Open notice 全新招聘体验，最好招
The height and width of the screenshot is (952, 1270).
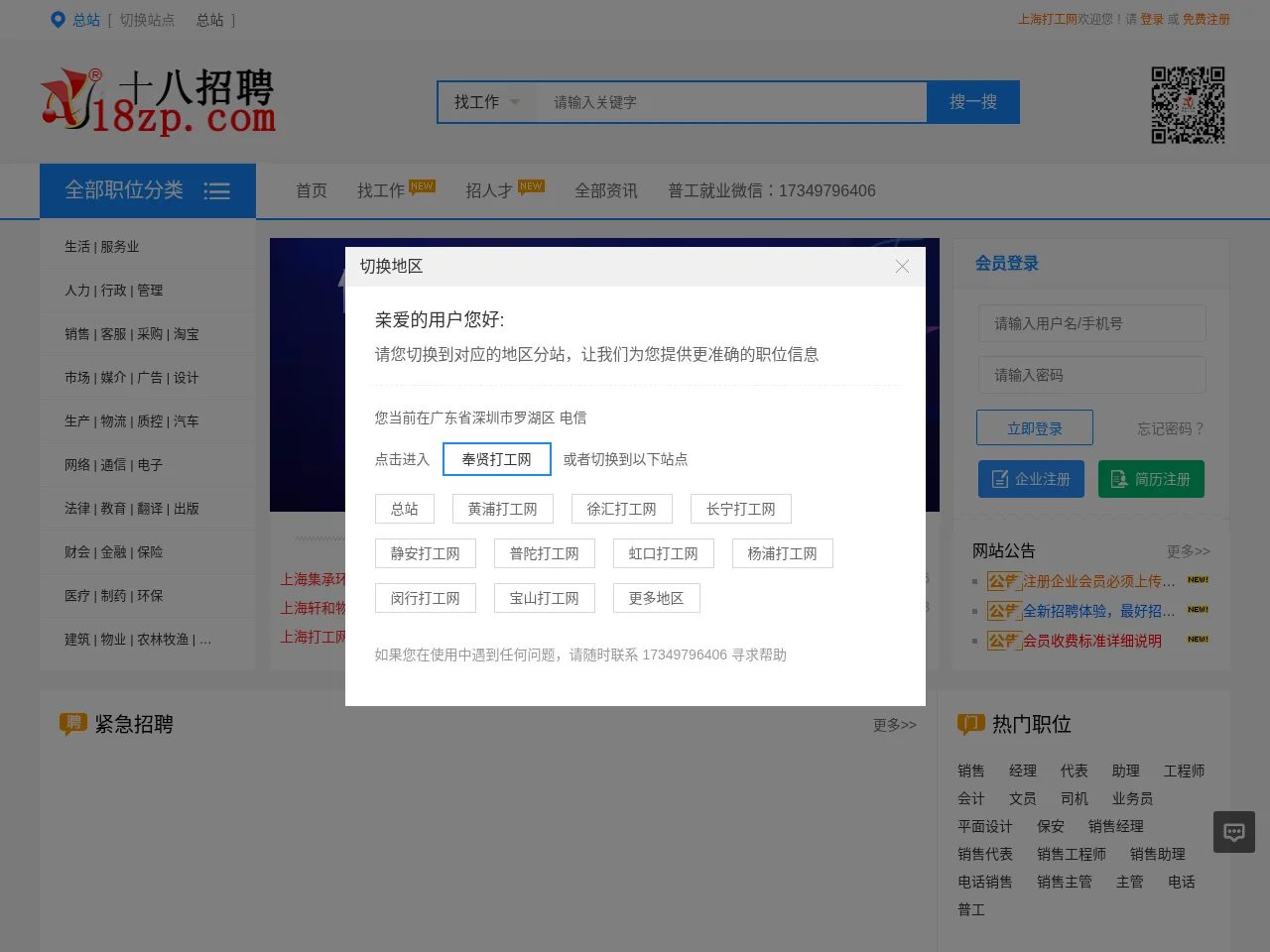coord(1098,611)
